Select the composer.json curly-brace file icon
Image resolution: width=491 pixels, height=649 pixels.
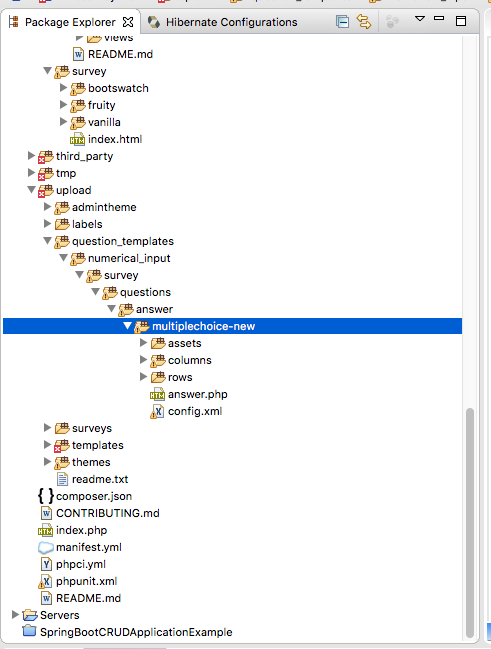(46, 496)
